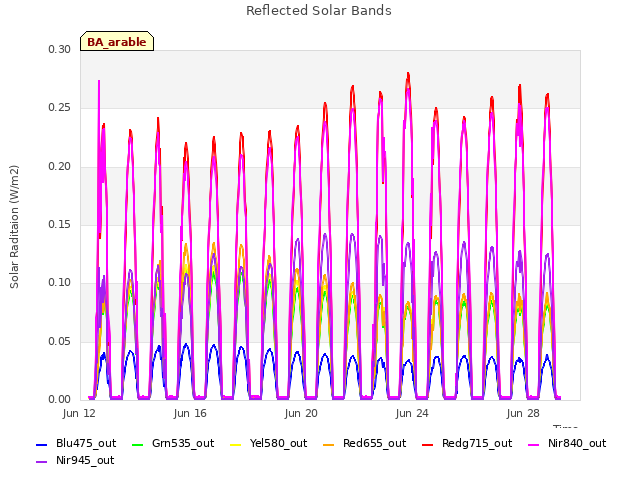
Task: Click the yellow Yel580_out legend swatch
Action: tap(236, 444)
